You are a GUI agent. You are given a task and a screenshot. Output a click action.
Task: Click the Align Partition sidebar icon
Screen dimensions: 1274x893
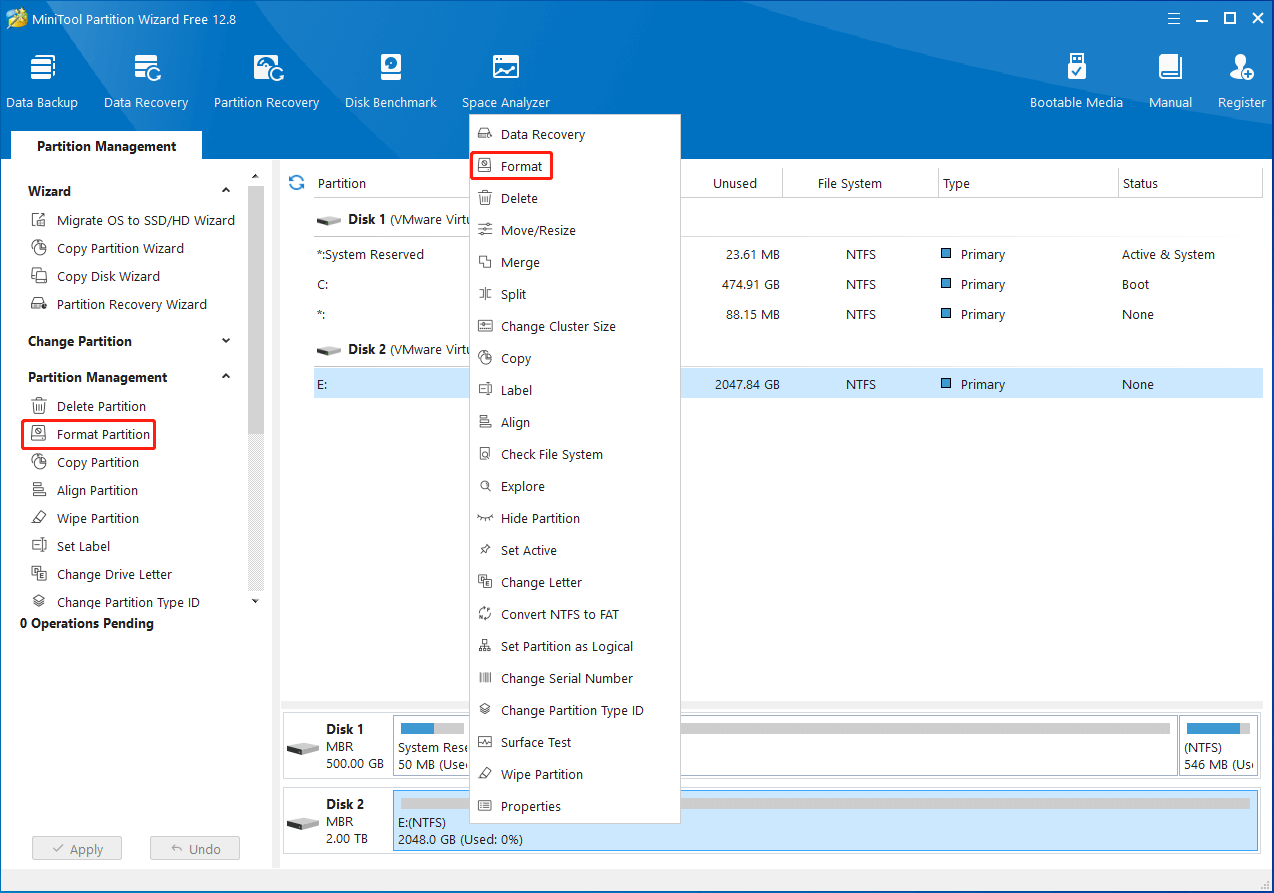point(39,490)
